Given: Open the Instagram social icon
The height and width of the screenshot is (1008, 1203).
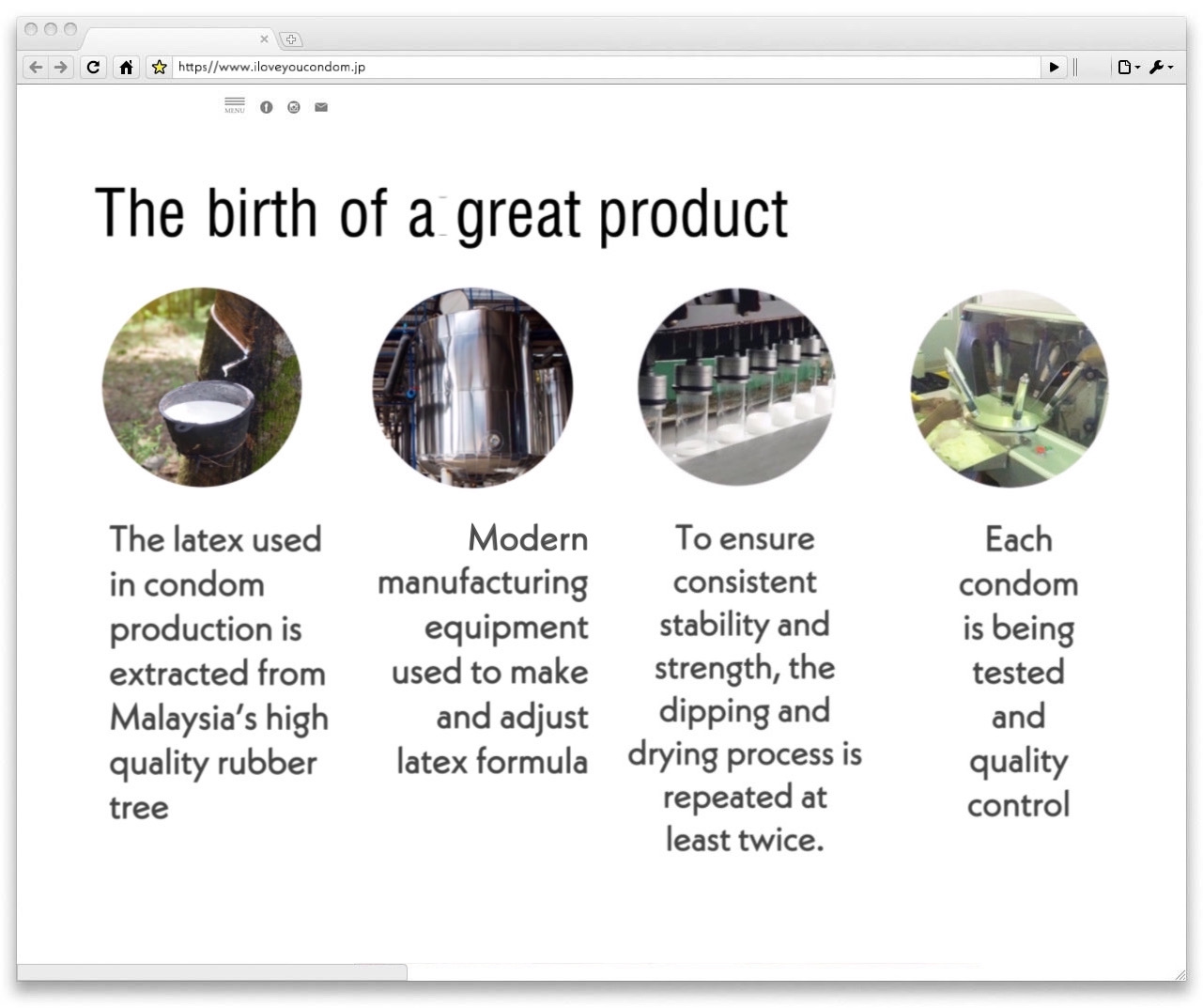Looking at the screenshot, I should (x=294, y=107).
